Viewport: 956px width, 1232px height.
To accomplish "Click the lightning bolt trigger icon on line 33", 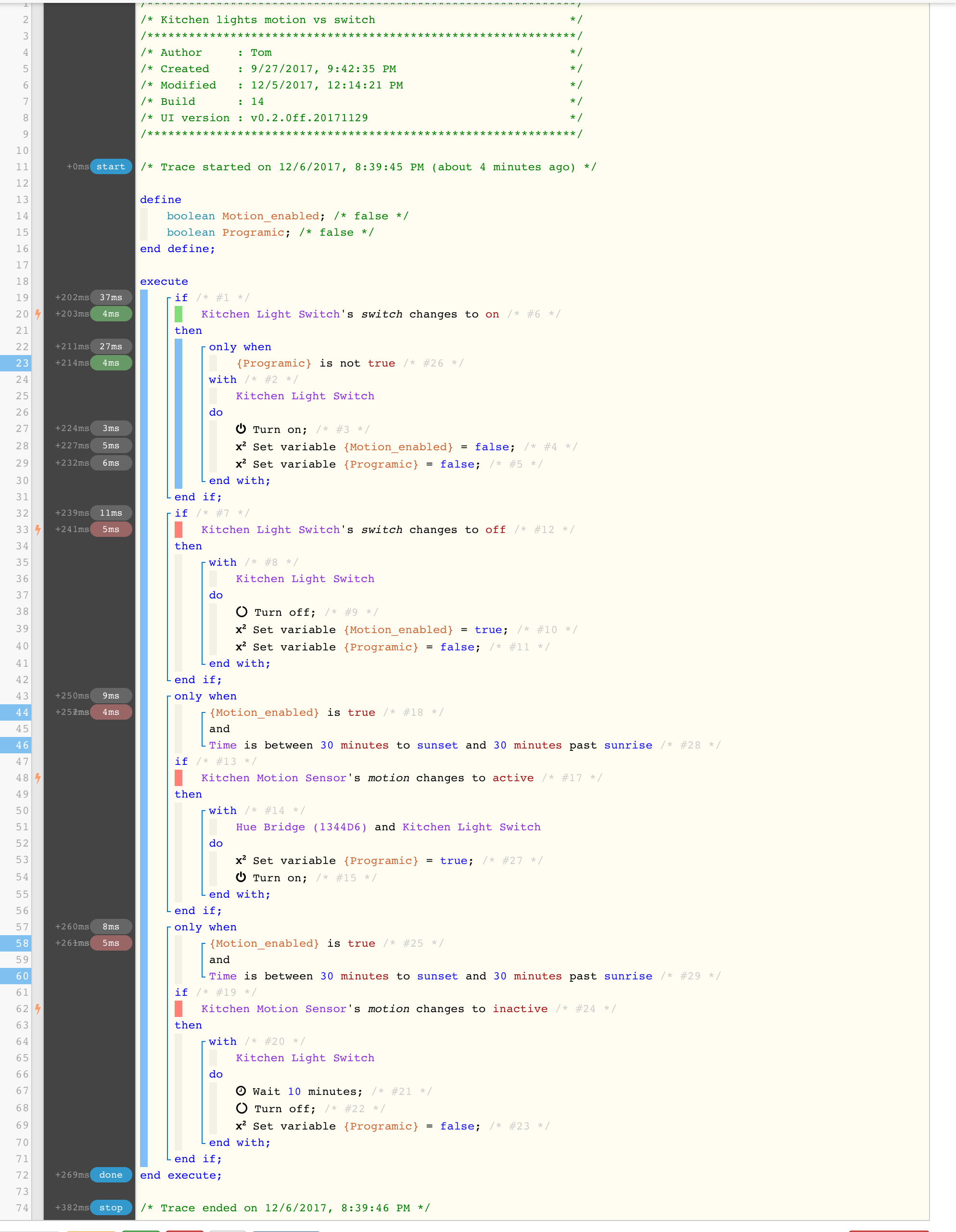I will [x=38, y=530].
